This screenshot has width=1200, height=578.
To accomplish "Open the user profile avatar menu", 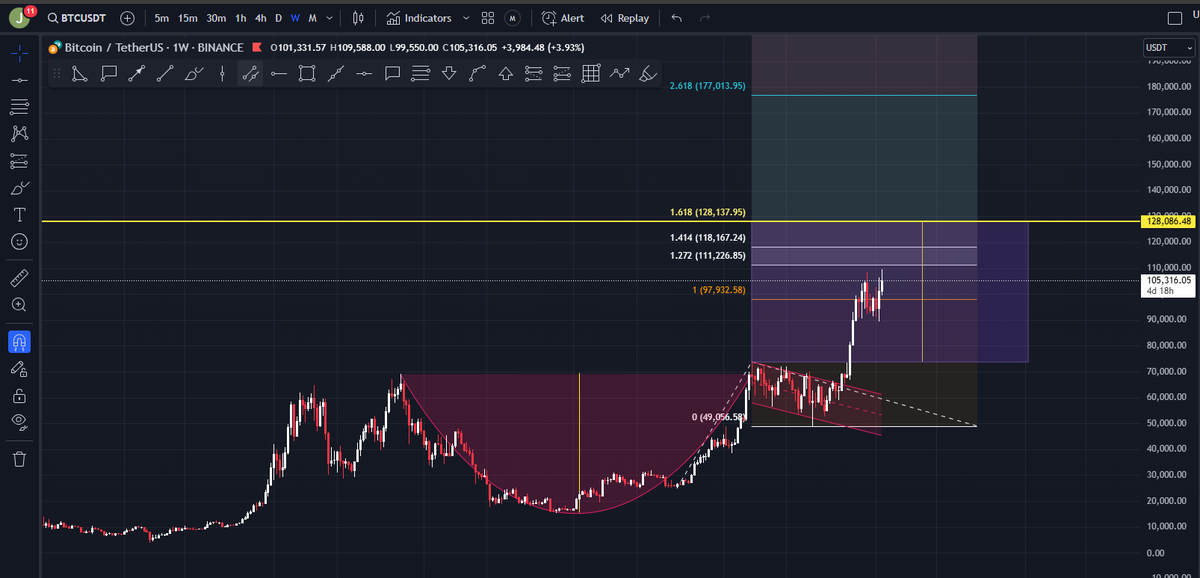I will coord(20,18).
